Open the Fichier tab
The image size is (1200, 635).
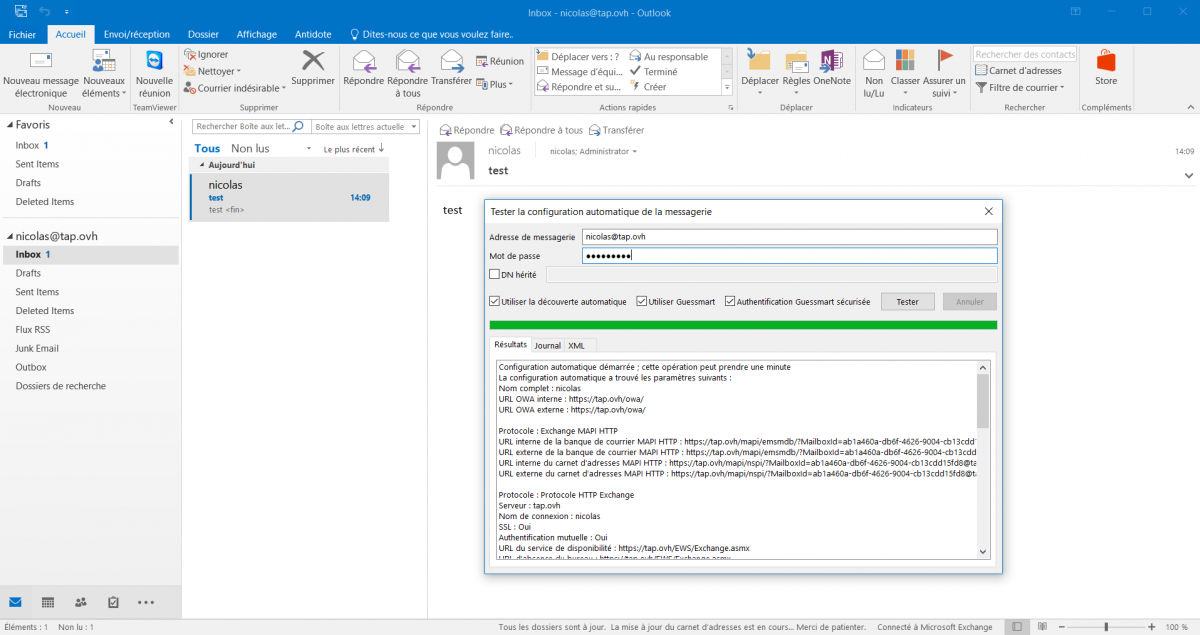[22, 34]
